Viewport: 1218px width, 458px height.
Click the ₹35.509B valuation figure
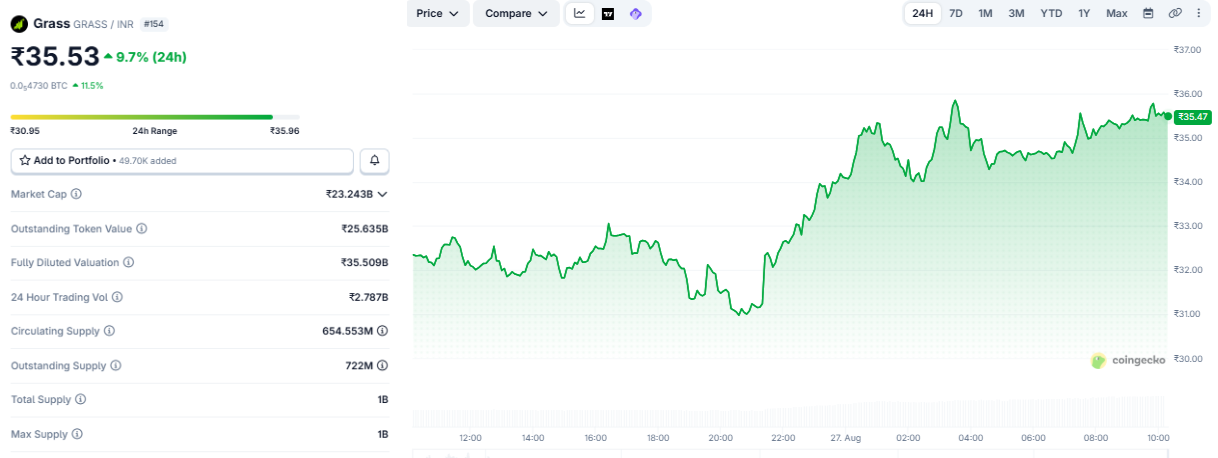[364, 262]
